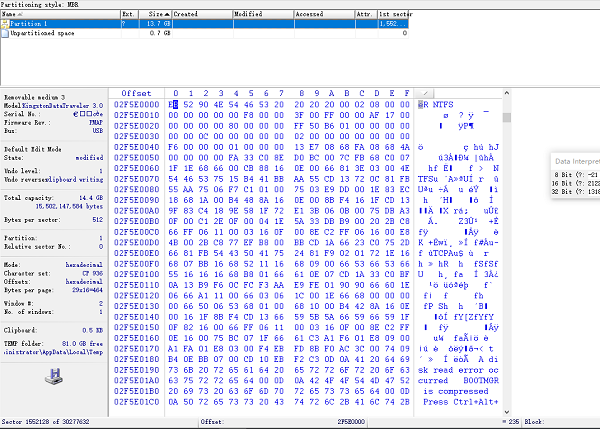Click Clipboard 0.5 KB value
The width and height of the screenshot is (600, 429).
(x=93, y=330)
